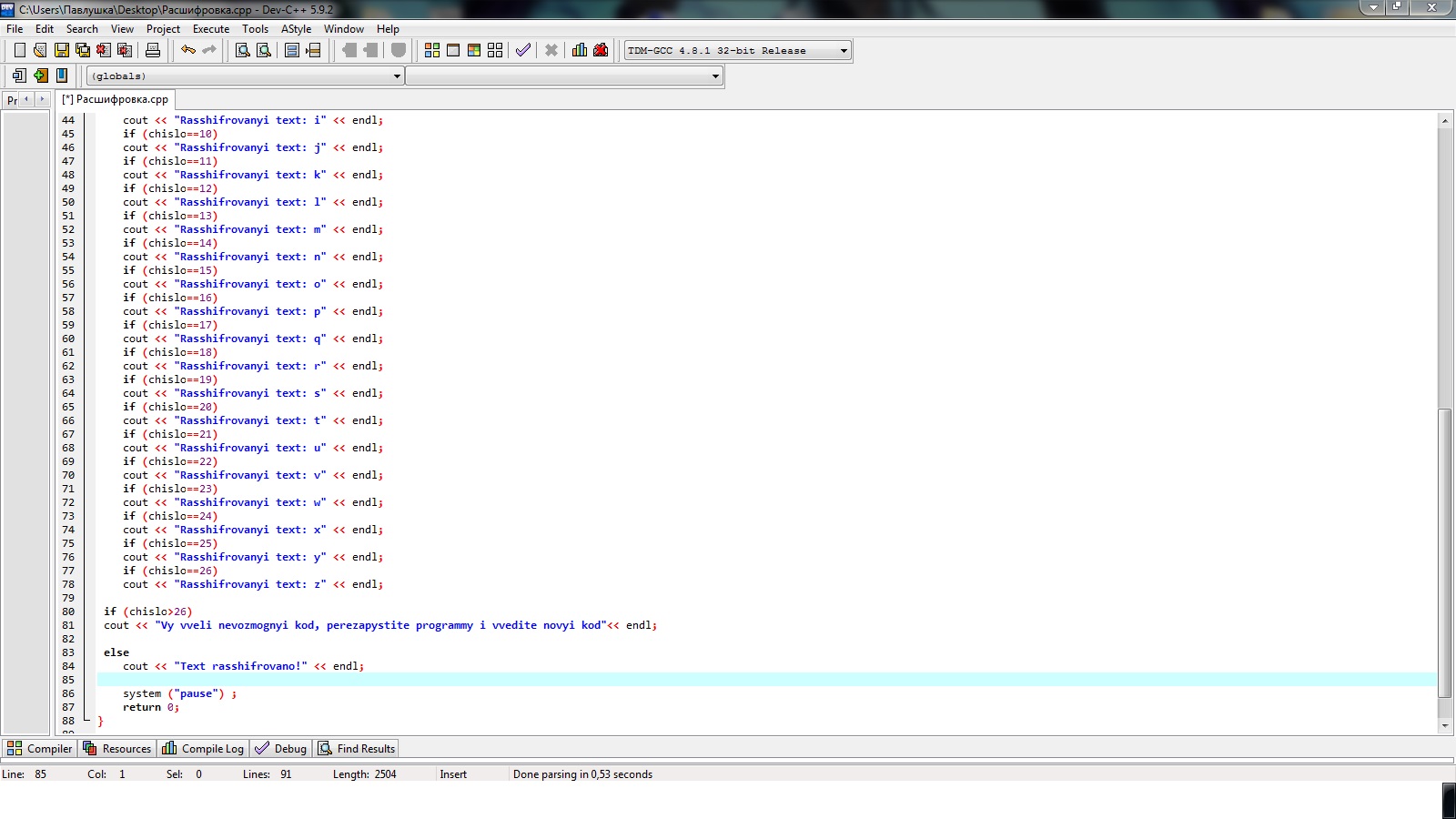Expand the empty member function dropdown
Viewport: 1456px width, 819px height.
tap(715, 76)
